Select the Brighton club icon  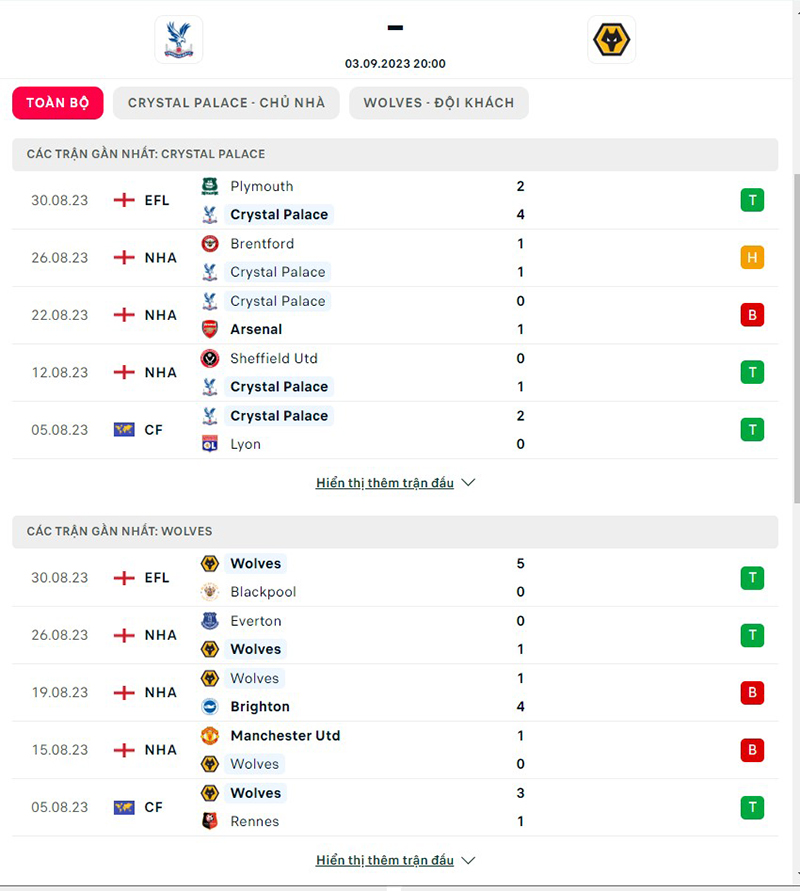point(210,706)
